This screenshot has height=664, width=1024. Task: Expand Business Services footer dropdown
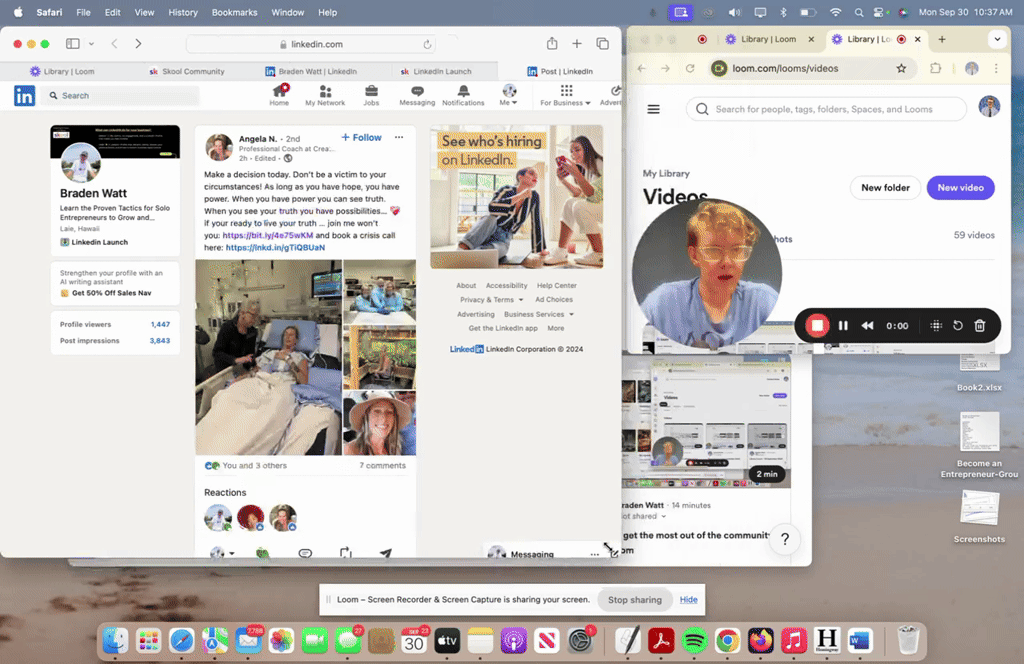pos(539,314)
